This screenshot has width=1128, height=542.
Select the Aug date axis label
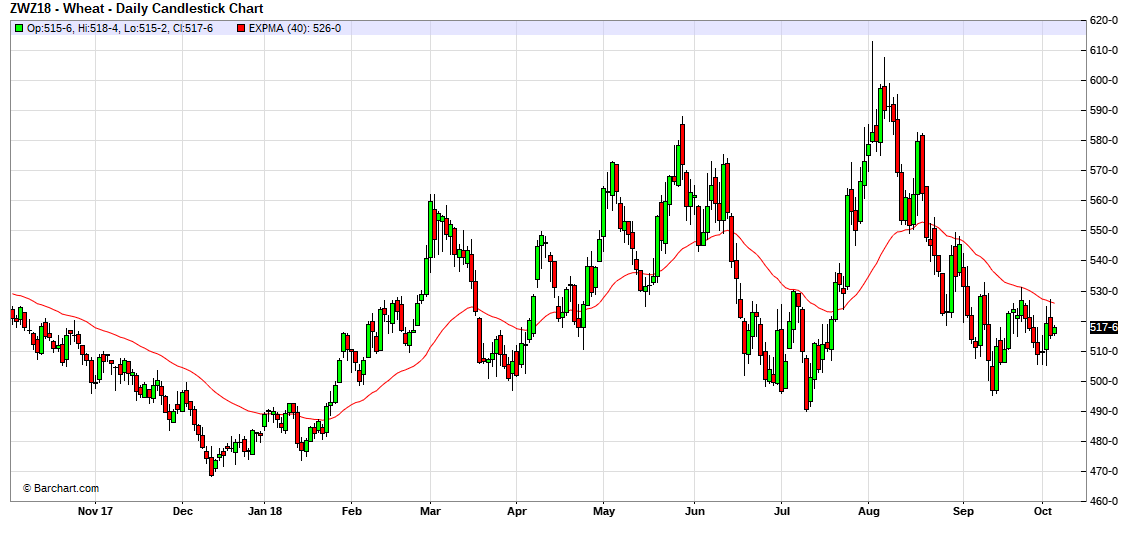click(x=868, y=510)
